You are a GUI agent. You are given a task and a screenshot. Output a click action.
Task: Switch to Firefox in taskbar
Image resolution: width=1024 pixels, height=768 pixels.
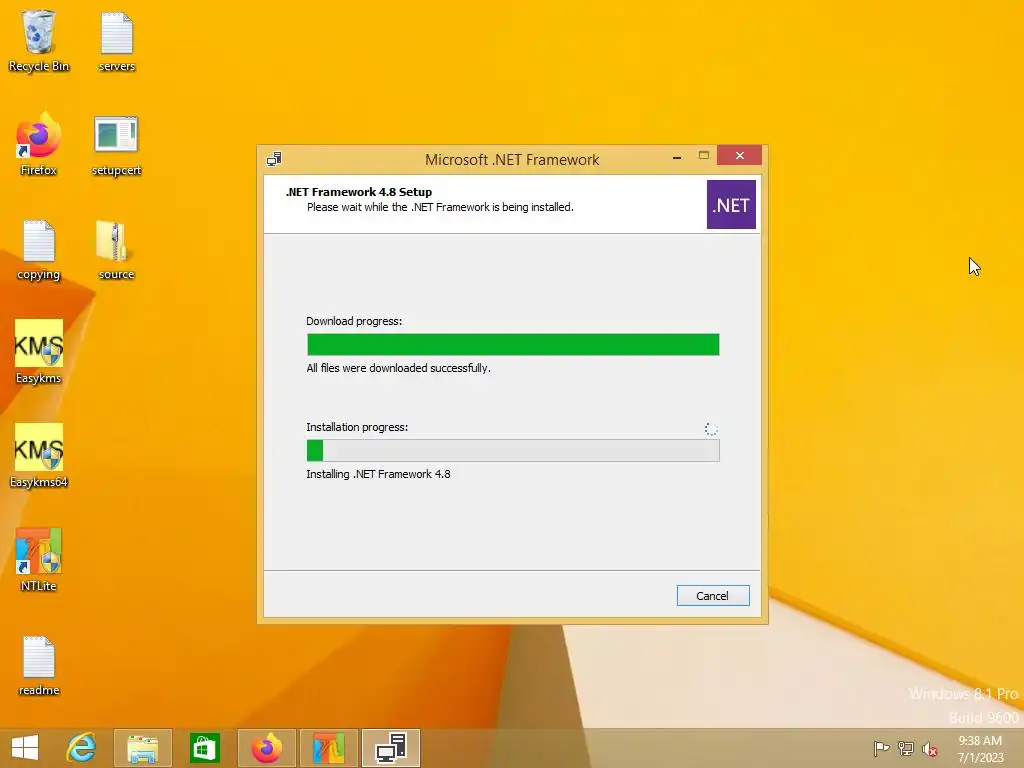point(266,748)
